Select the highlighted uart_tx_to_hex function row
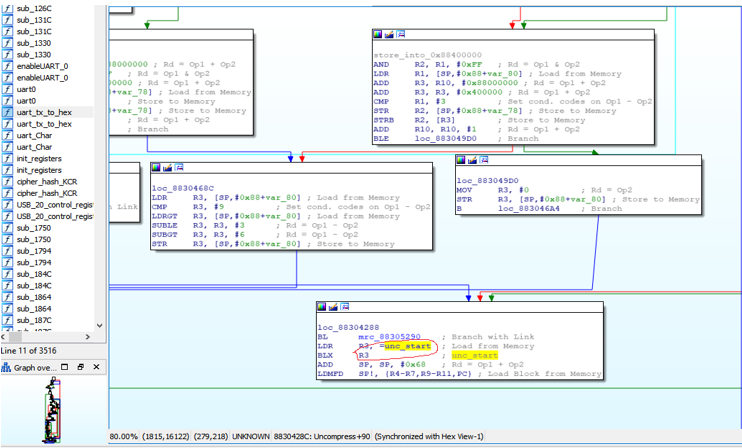 point(47,113)
